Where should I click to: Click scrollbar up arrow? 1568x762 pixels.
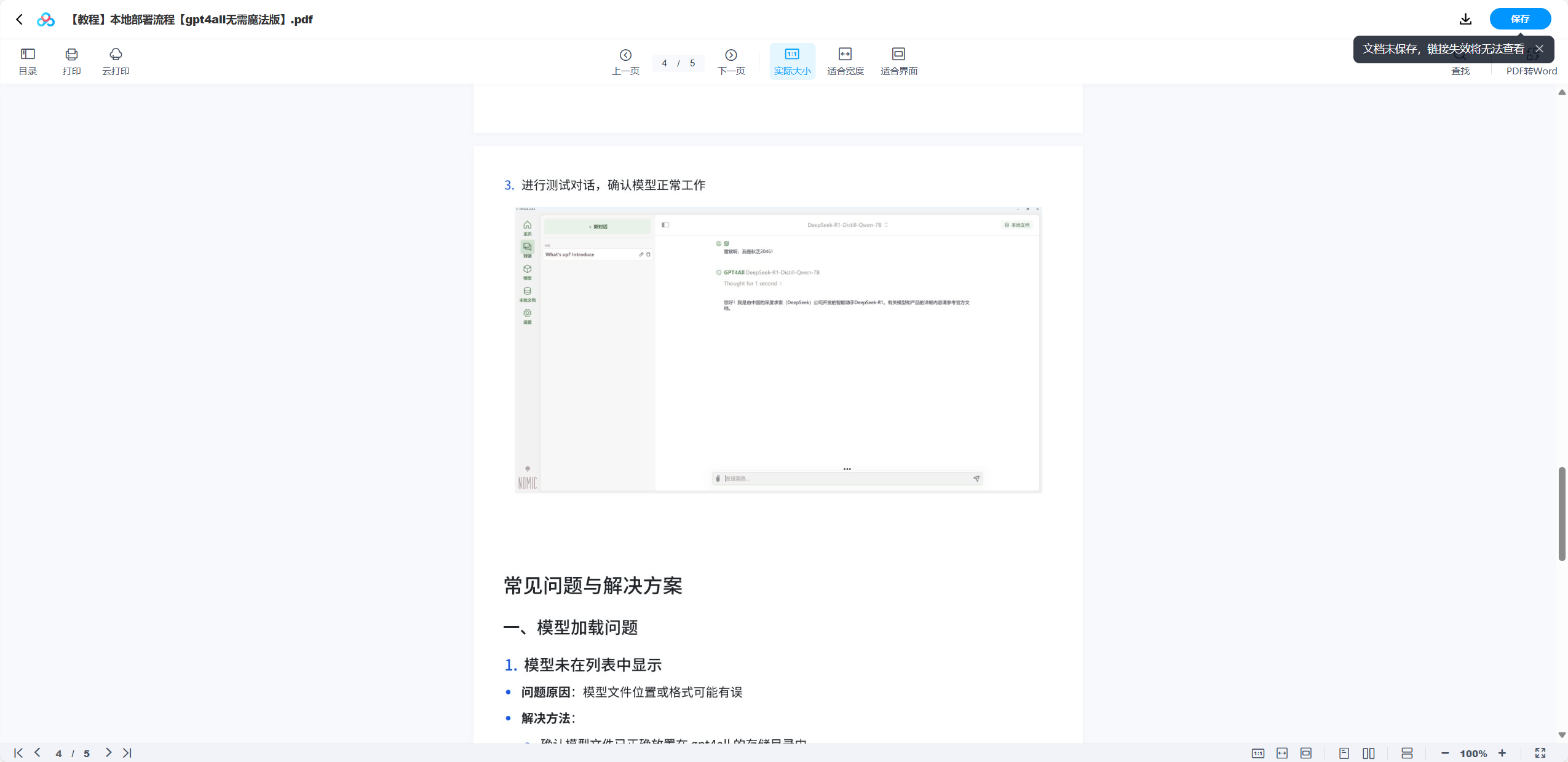(x=1562, y=92)
